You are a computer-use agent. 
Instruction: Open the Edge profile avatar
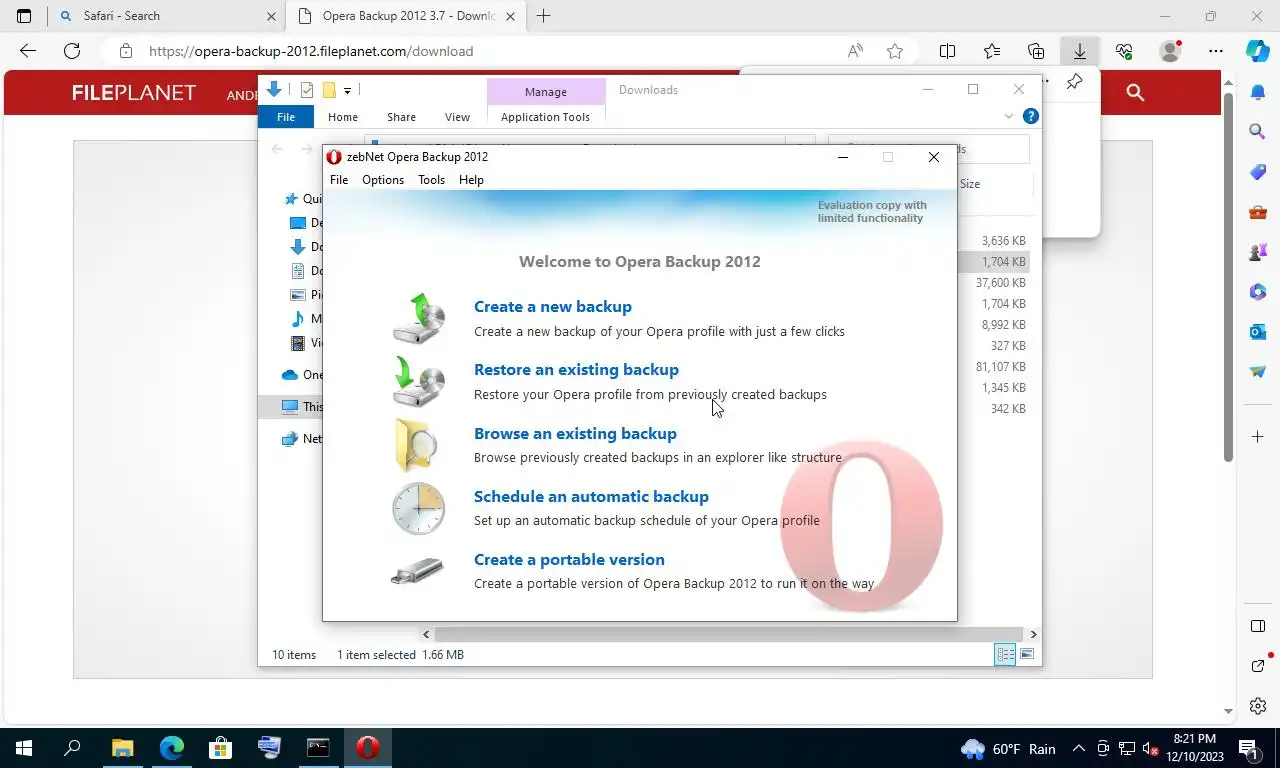point(1169,51)
